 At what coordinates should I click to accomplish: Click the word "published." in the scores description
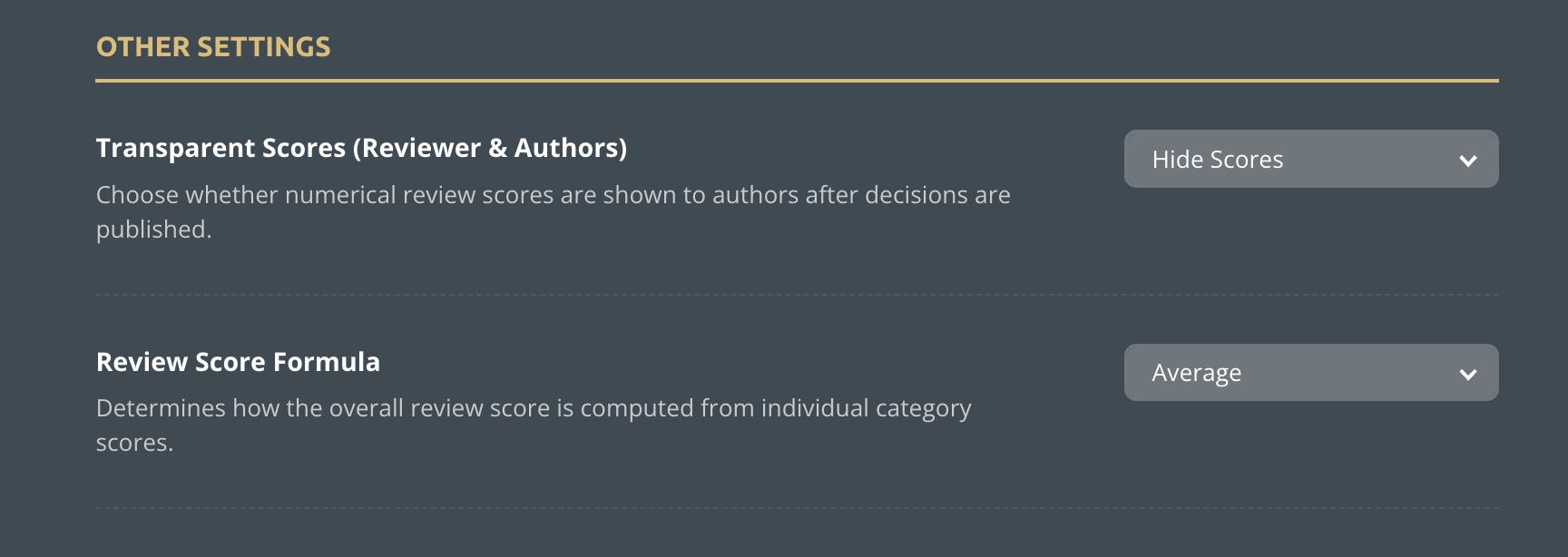pyautogui.click(x=153, y=230)
